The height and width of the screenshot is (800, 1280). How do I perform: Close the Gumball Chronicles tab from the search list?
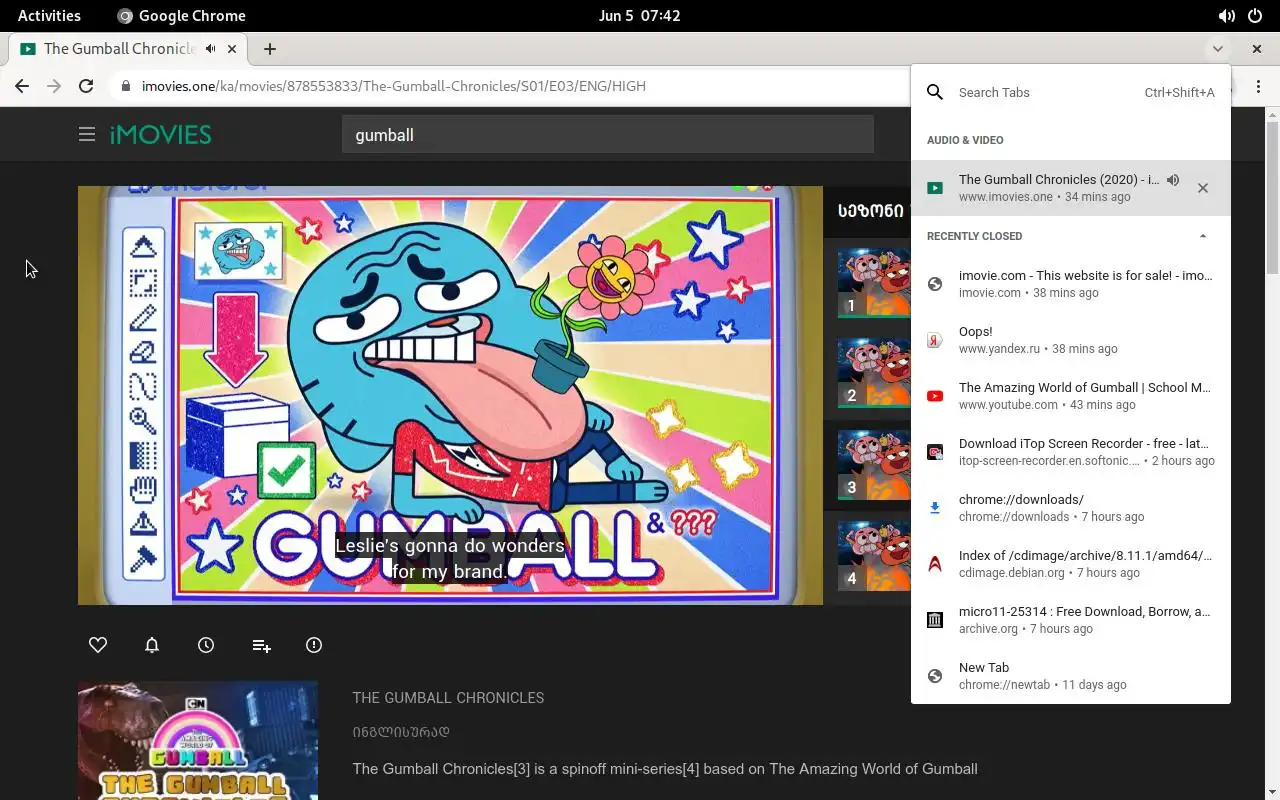point(1203,188)
